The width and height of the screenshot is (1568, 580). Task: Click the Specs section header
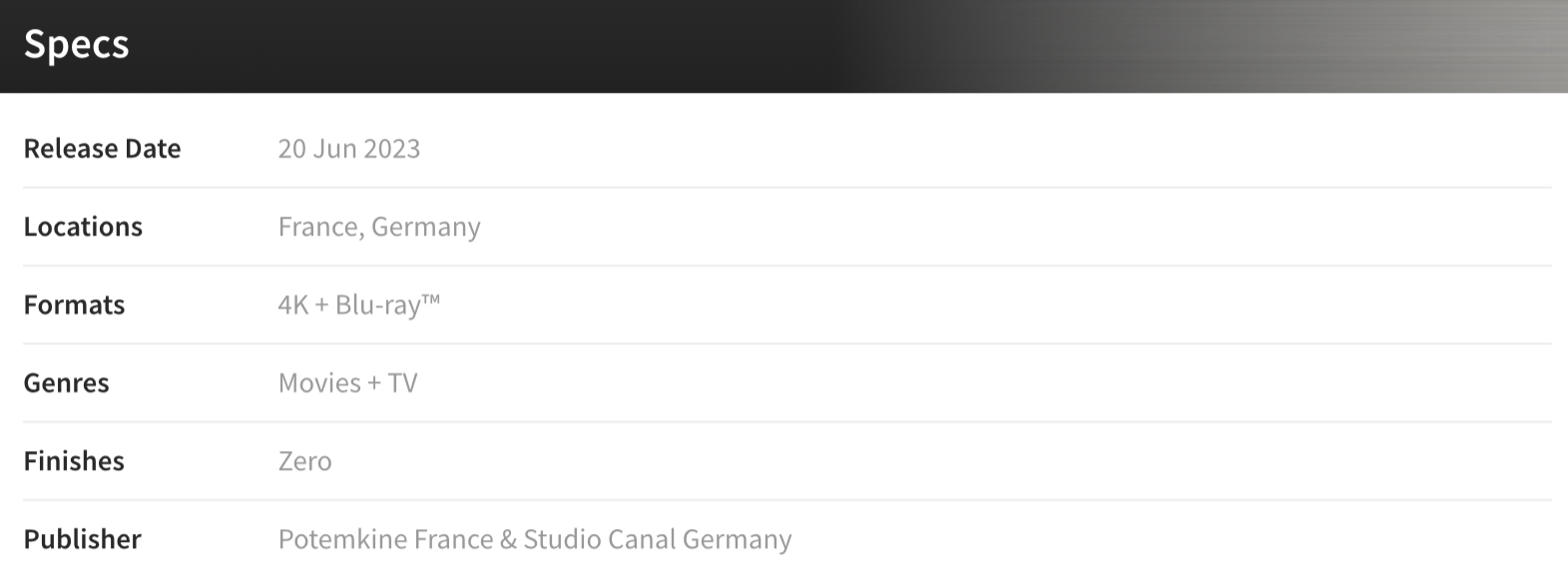click(x=784, y=46)
